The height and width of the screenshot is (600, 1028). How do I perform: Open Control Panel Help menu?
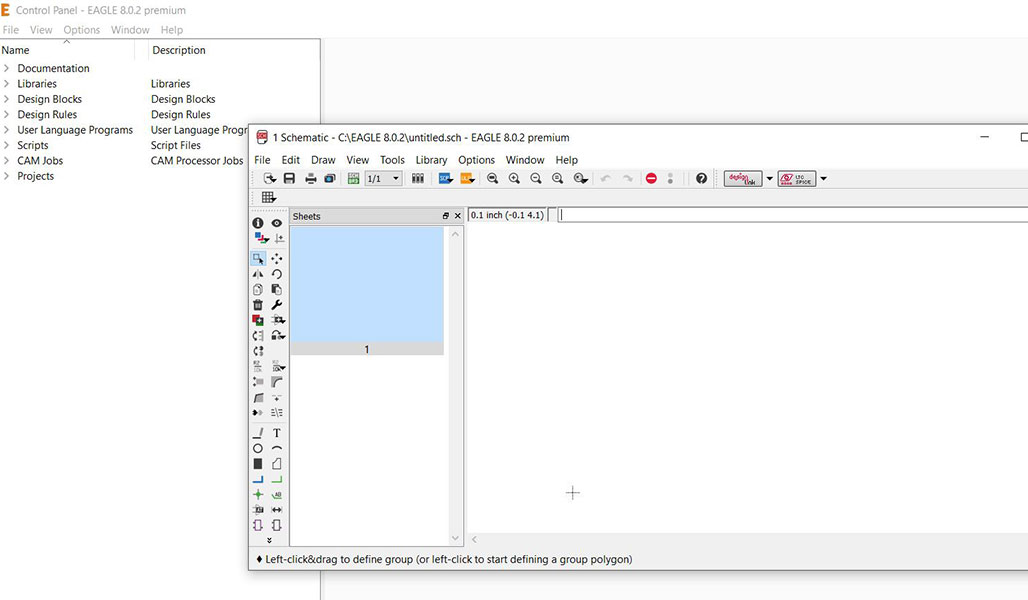tap(172, 30)
